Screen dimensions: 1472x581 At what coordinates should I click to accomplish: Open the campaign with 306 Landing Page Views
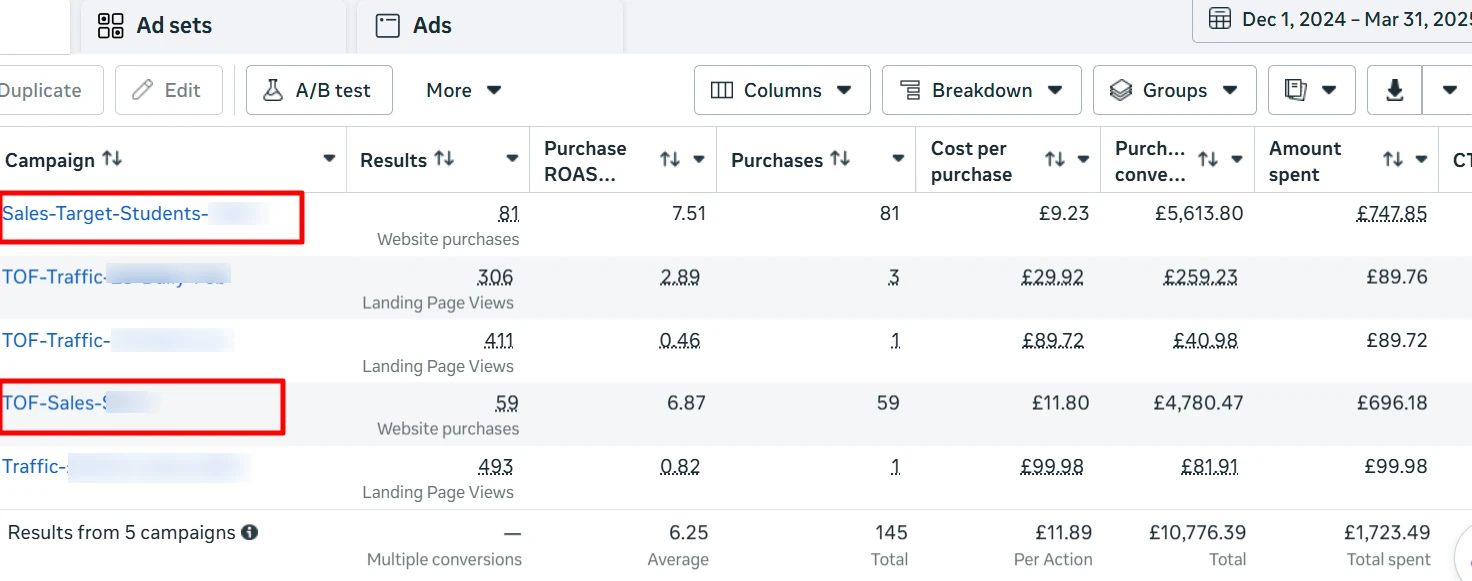point(54,277)
